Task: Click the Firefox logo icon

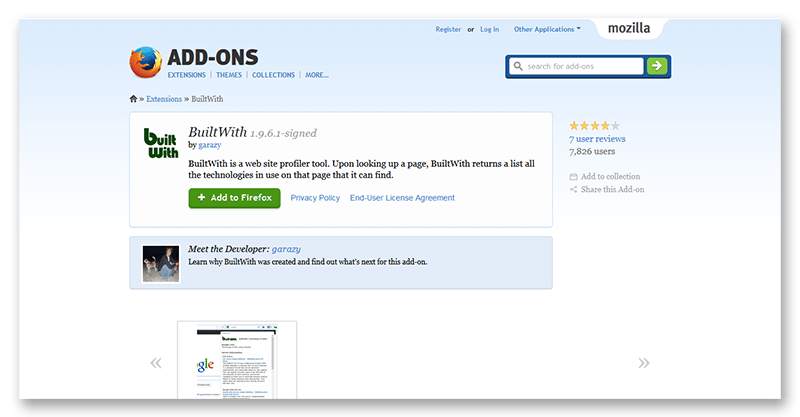Action: pyautogui.click(x=145, y=62)
